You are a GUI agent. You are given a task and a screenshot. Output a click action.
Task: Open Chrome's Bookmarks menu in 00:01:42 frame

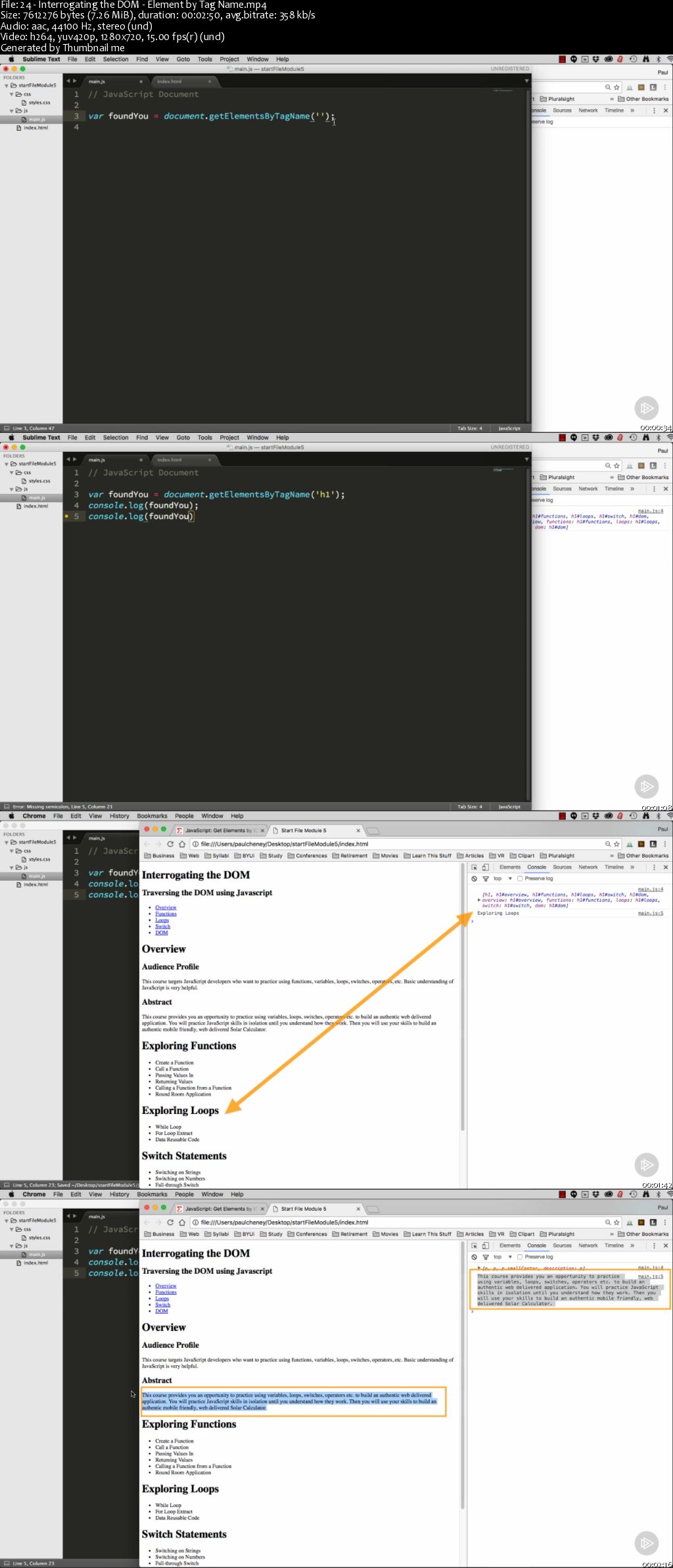152,816
